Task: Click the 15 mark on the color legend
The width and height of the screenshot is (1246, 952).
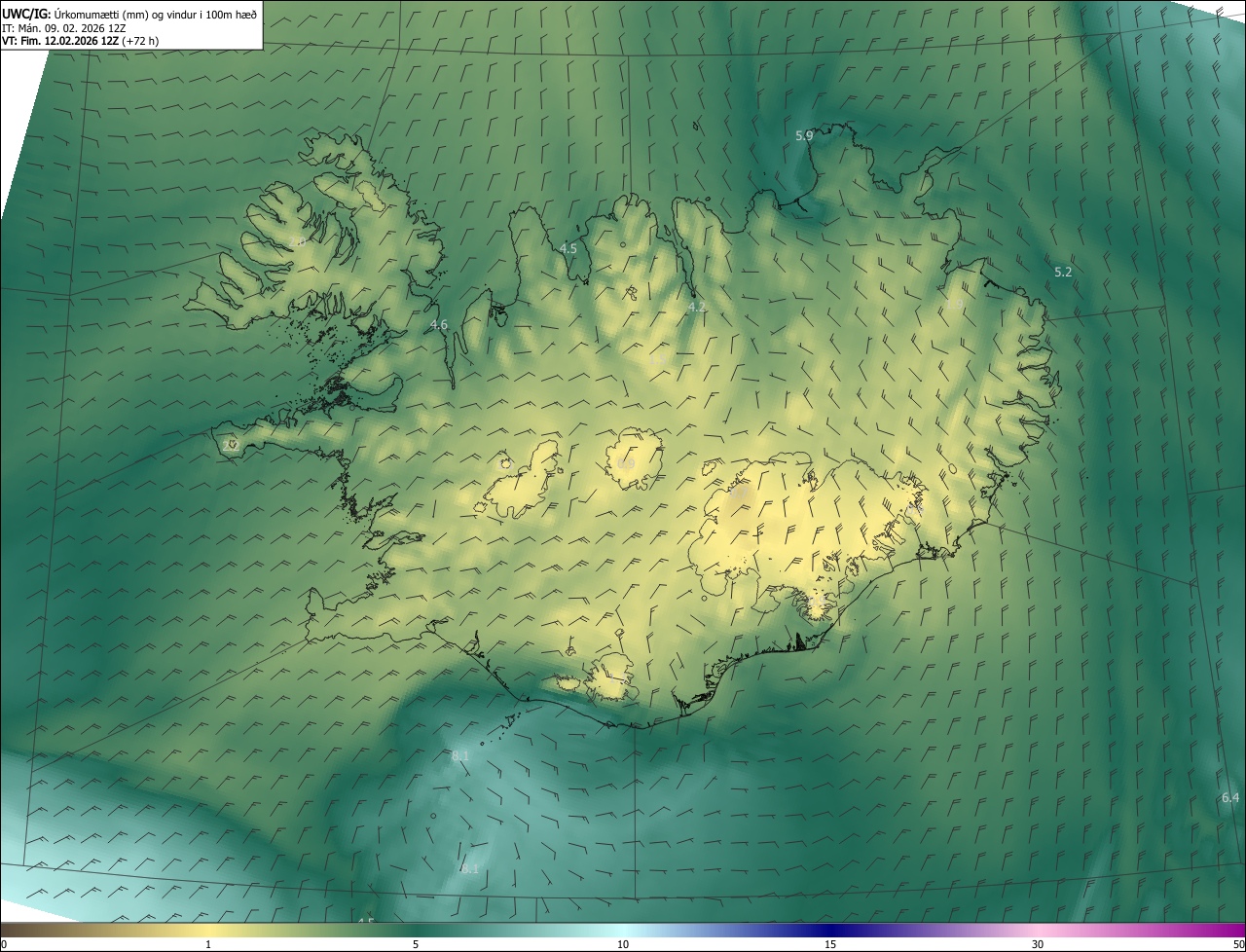Action: coord(830,944)
